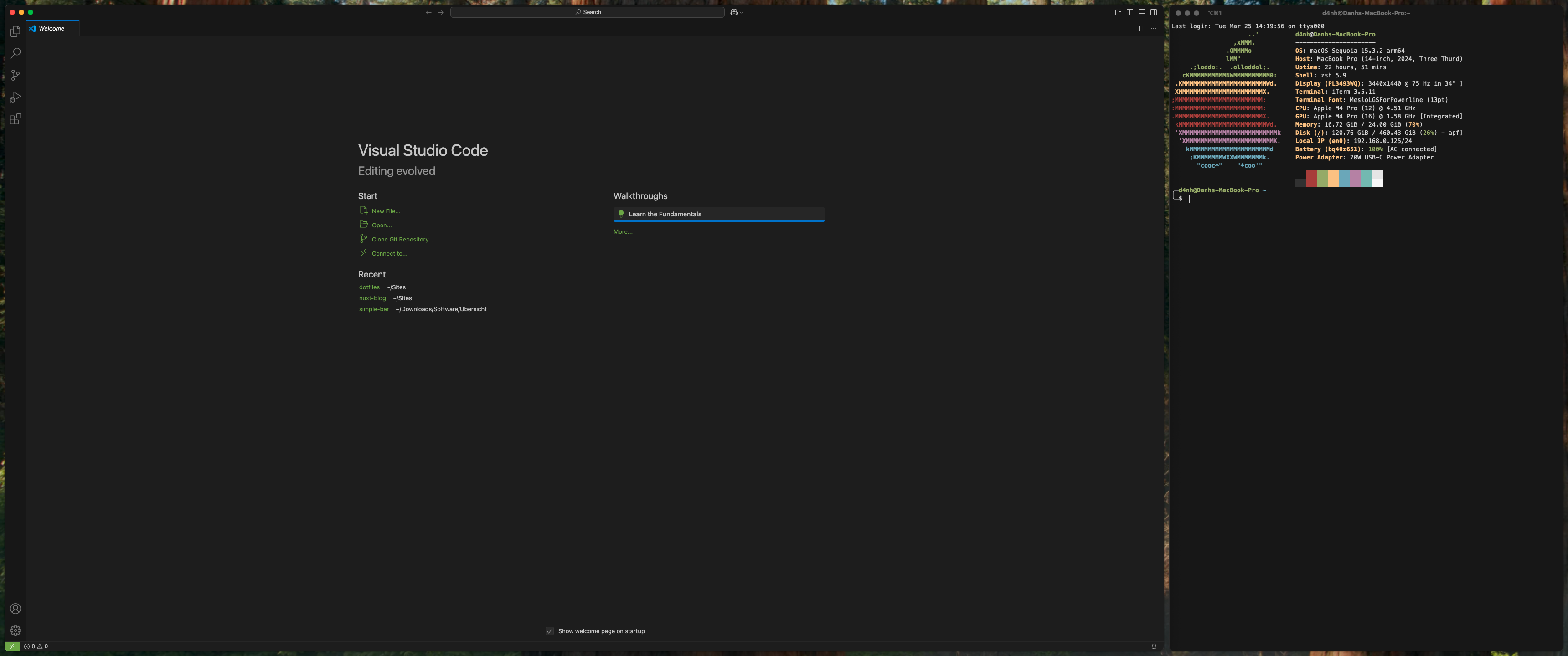This screenshot has width=1568, height=656.
Task: Open the editor More Actions ellipsis menu
Action: click(x=1154, y=29)
